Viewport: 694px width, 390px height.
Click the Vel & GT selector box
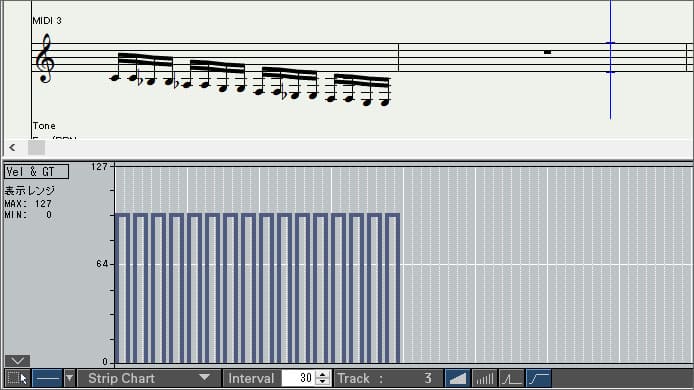point(36,172)
